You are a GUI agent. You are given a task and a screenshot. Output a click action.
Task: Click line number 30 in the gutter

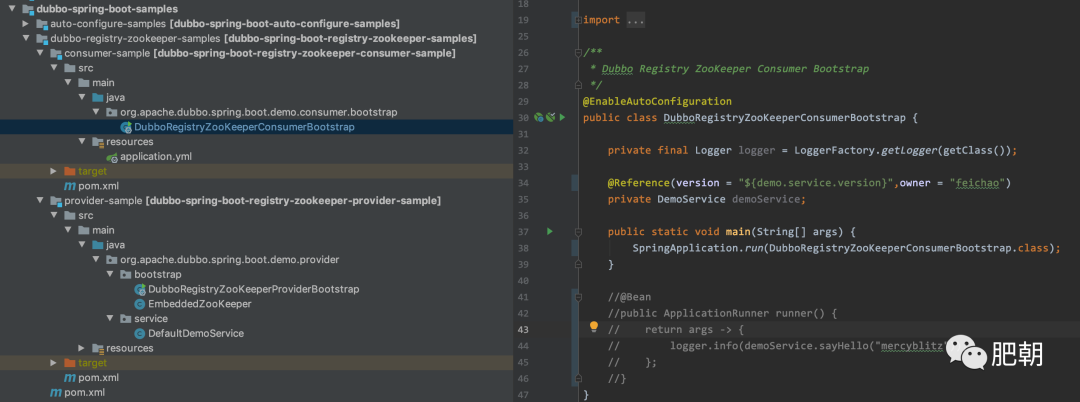(x=523, y=118)
